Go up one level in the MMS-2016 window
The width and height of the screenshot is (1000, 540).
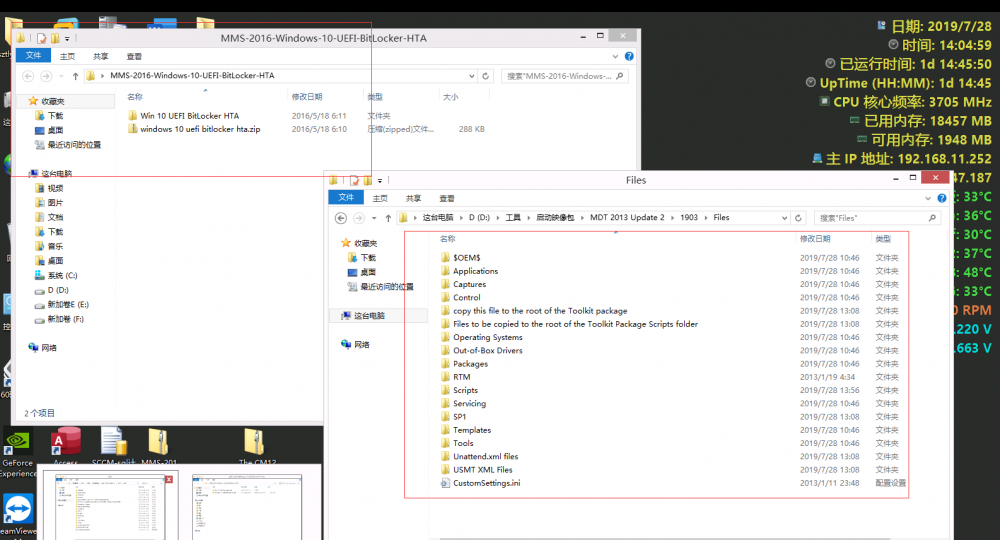coord(75,76)
